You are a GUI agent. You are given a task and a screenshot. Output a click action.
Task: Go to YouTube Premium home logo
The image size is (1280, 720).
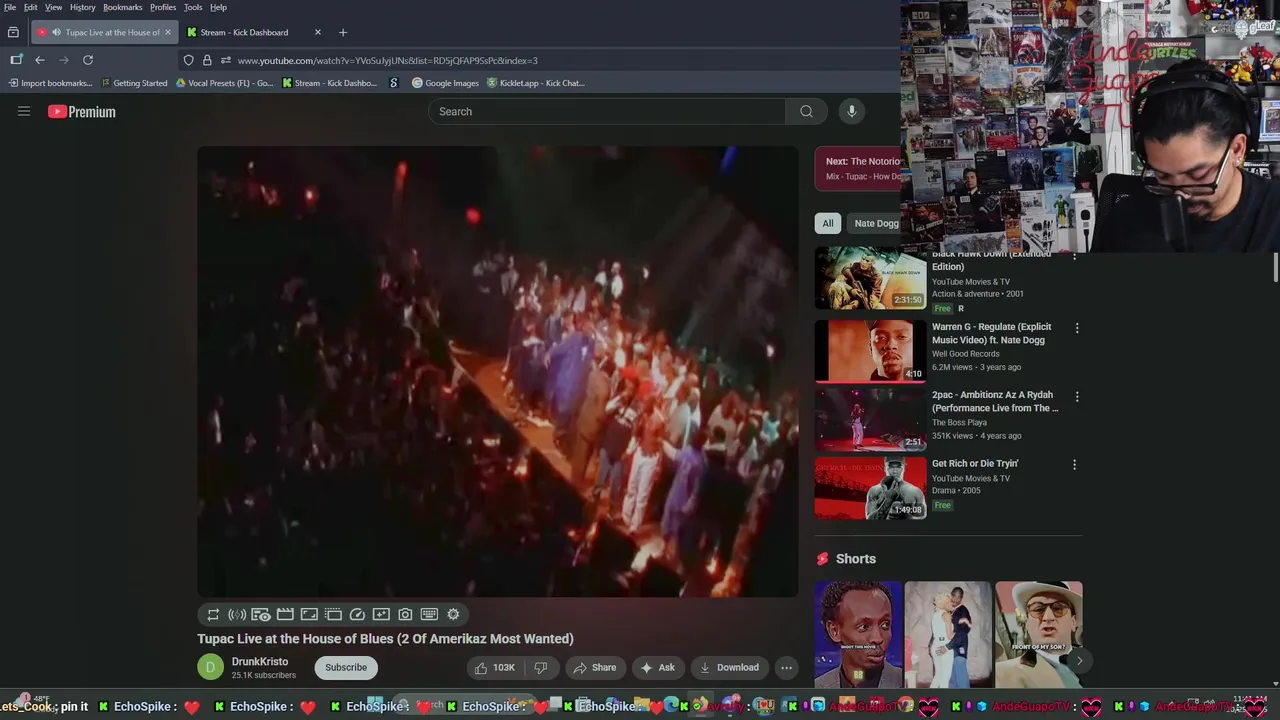click(x=82, y=112)
